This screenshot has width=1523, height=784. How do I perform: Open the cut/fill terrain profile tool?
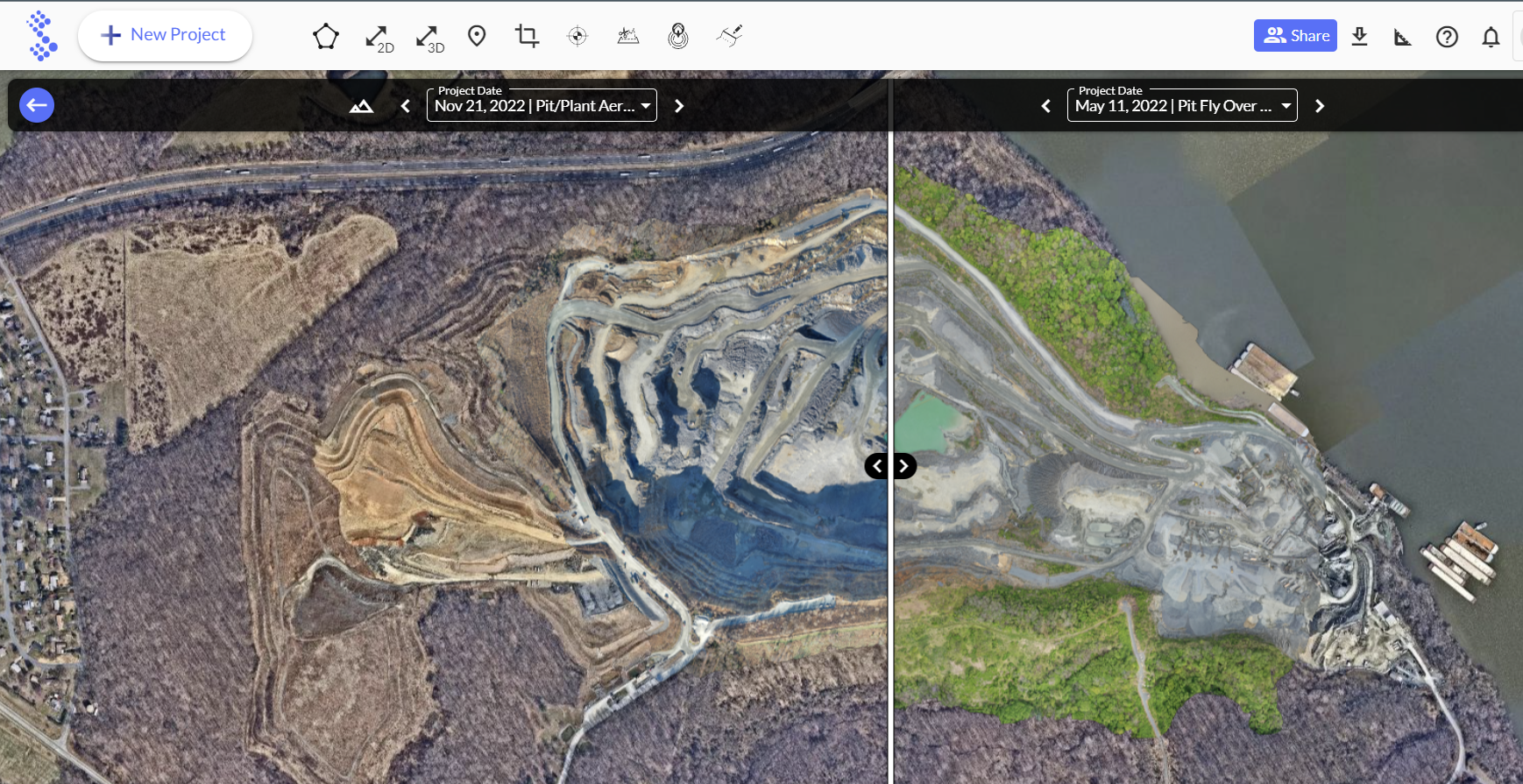tap(628, 36)
